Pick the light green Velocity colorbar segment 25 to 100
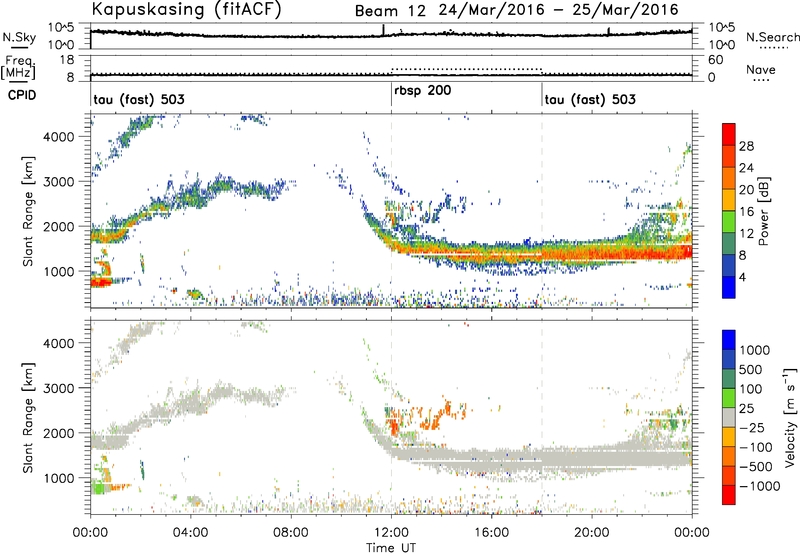 pyautogui.click(x=729, y=398)
